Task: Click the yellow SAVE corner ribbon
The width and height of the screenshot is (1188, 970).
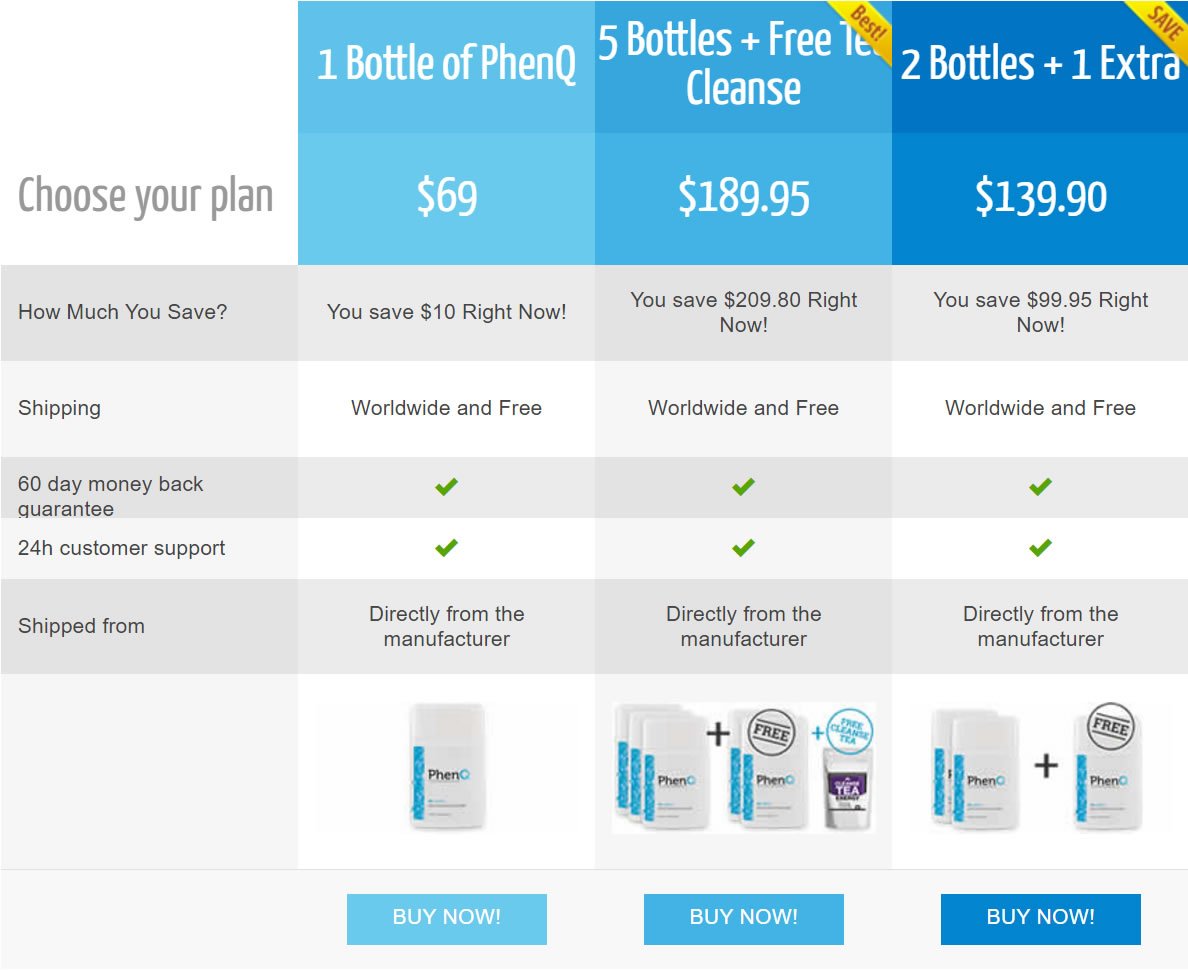Action: (1161, 24)
